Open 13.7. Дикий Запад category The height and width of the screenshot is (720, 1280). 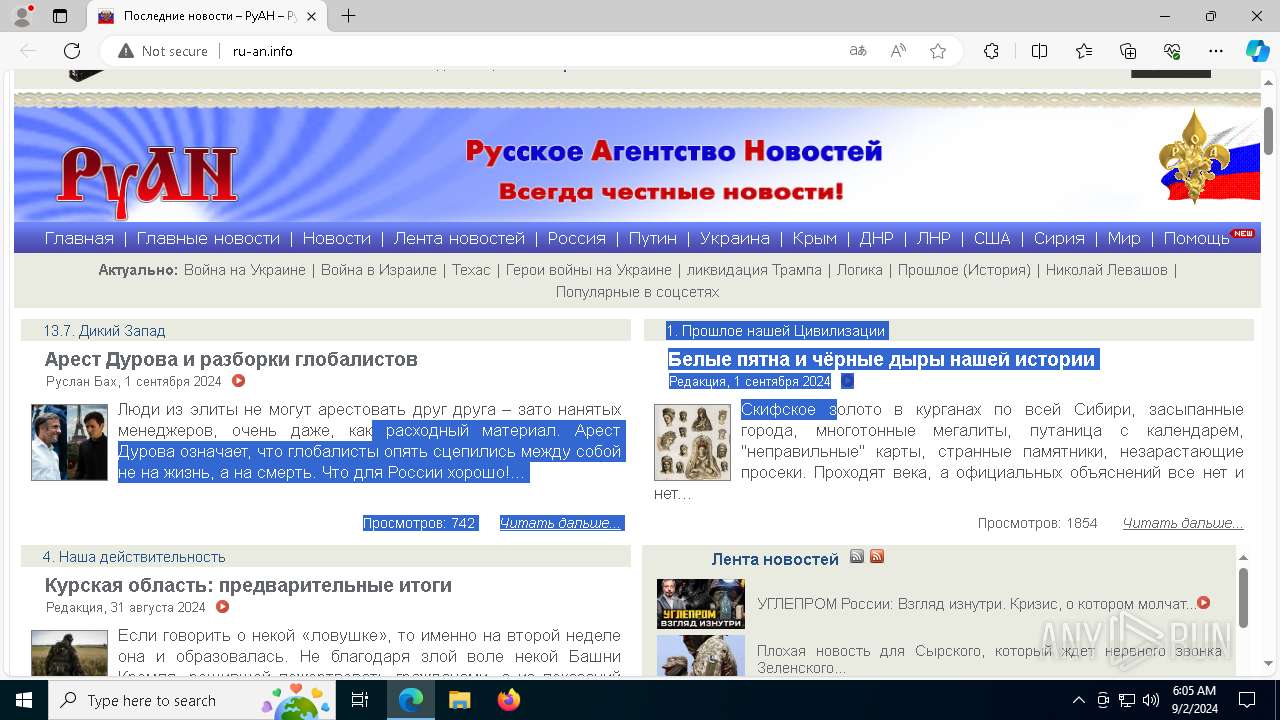point(104,331)
